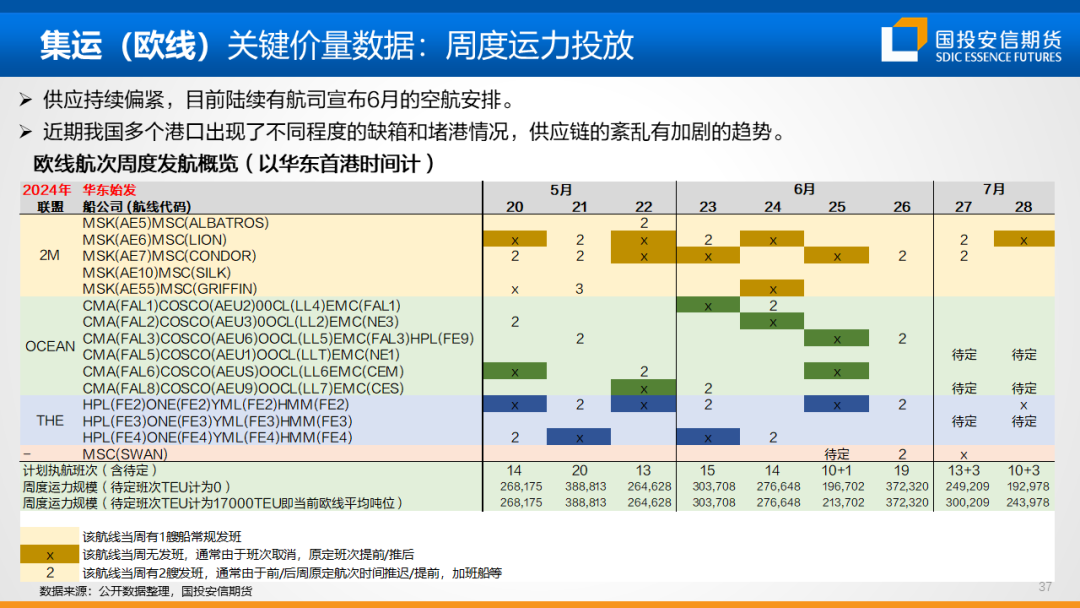The width and height of the screenshot is (1080, 608).
Task: Select the legend text 该航线当周有2艘发班
Action: (292, 573)
